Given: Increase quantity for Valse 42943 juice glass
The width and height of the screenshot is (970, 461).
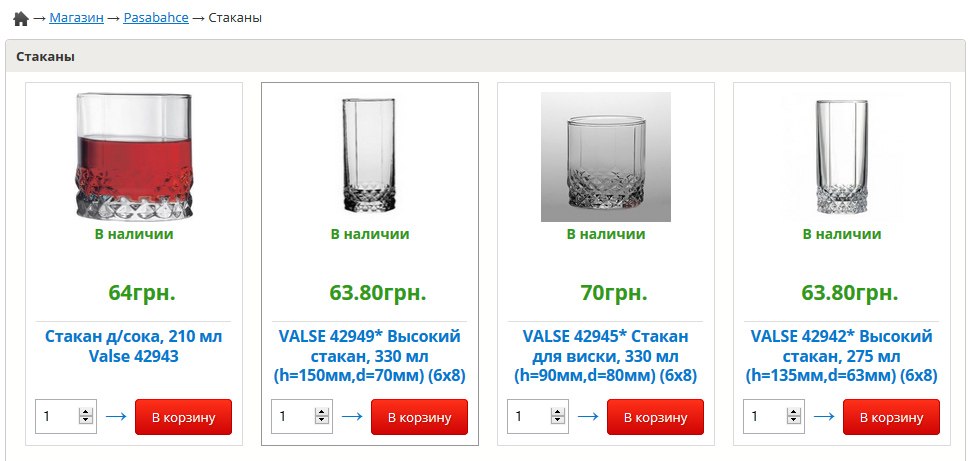Looking at the screenshot, I should 86,412.
